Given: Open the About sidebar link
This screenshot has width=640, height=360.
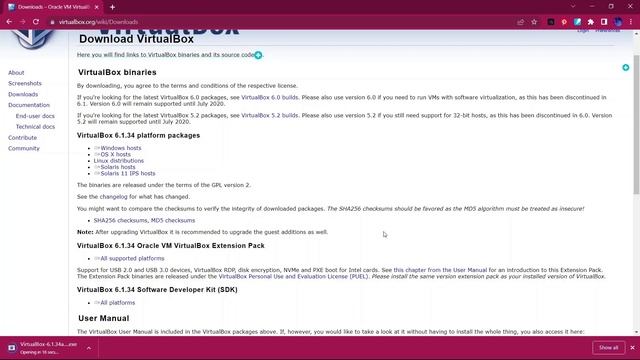Looking at the screenshot, I should pos(16,73).
